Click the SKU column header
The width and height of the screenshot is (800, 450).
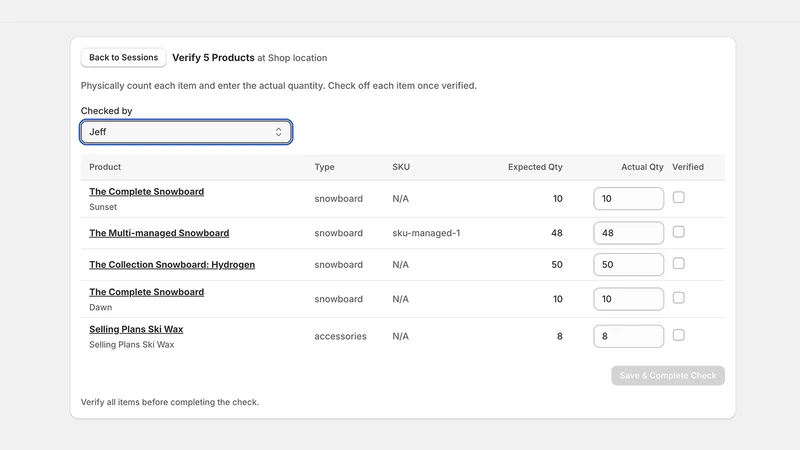(x=401, y=167)
